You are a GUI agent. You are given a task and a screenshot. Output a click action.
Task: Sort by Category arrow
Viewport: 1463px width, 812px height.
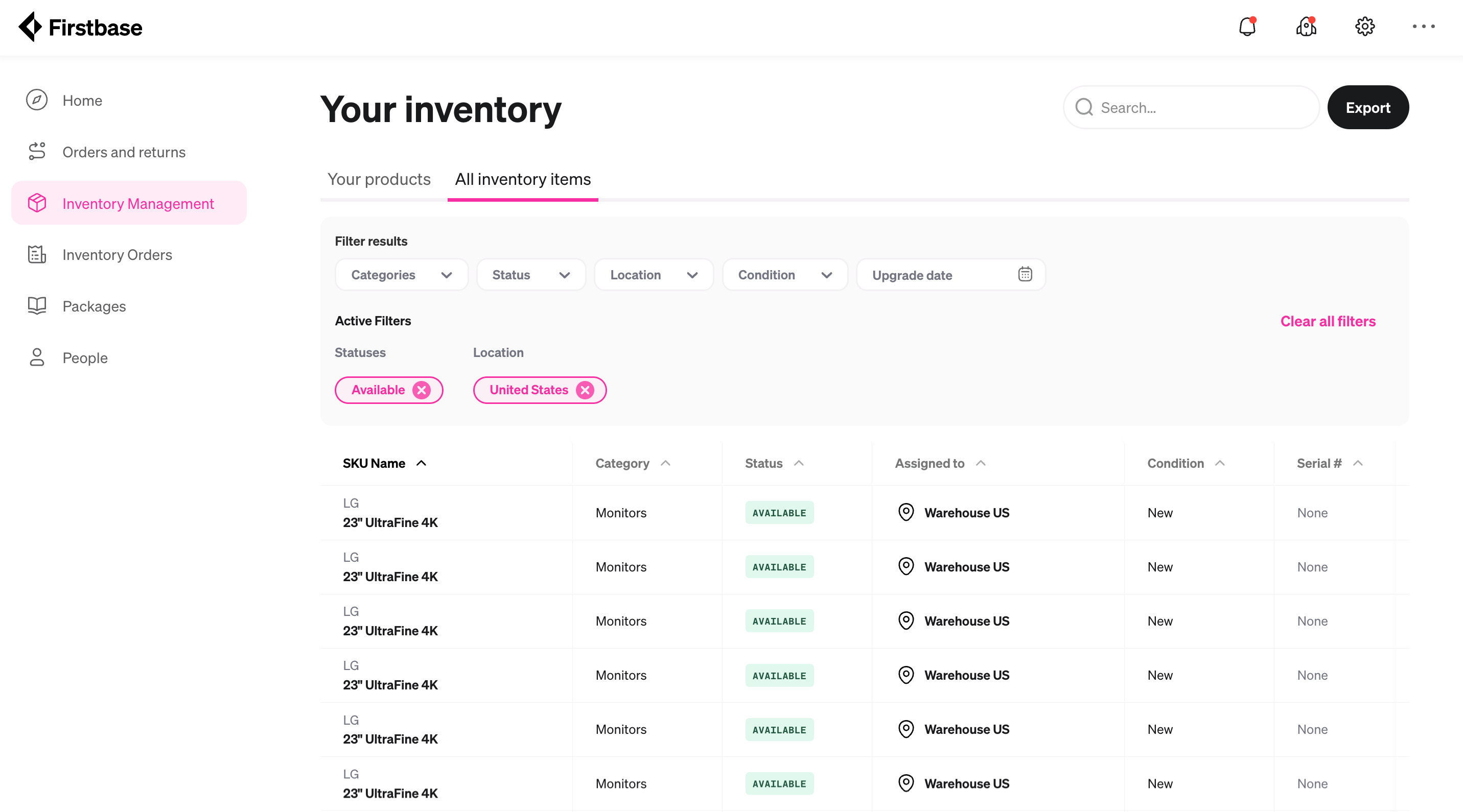pyautogui.click(x=666, y=463)
